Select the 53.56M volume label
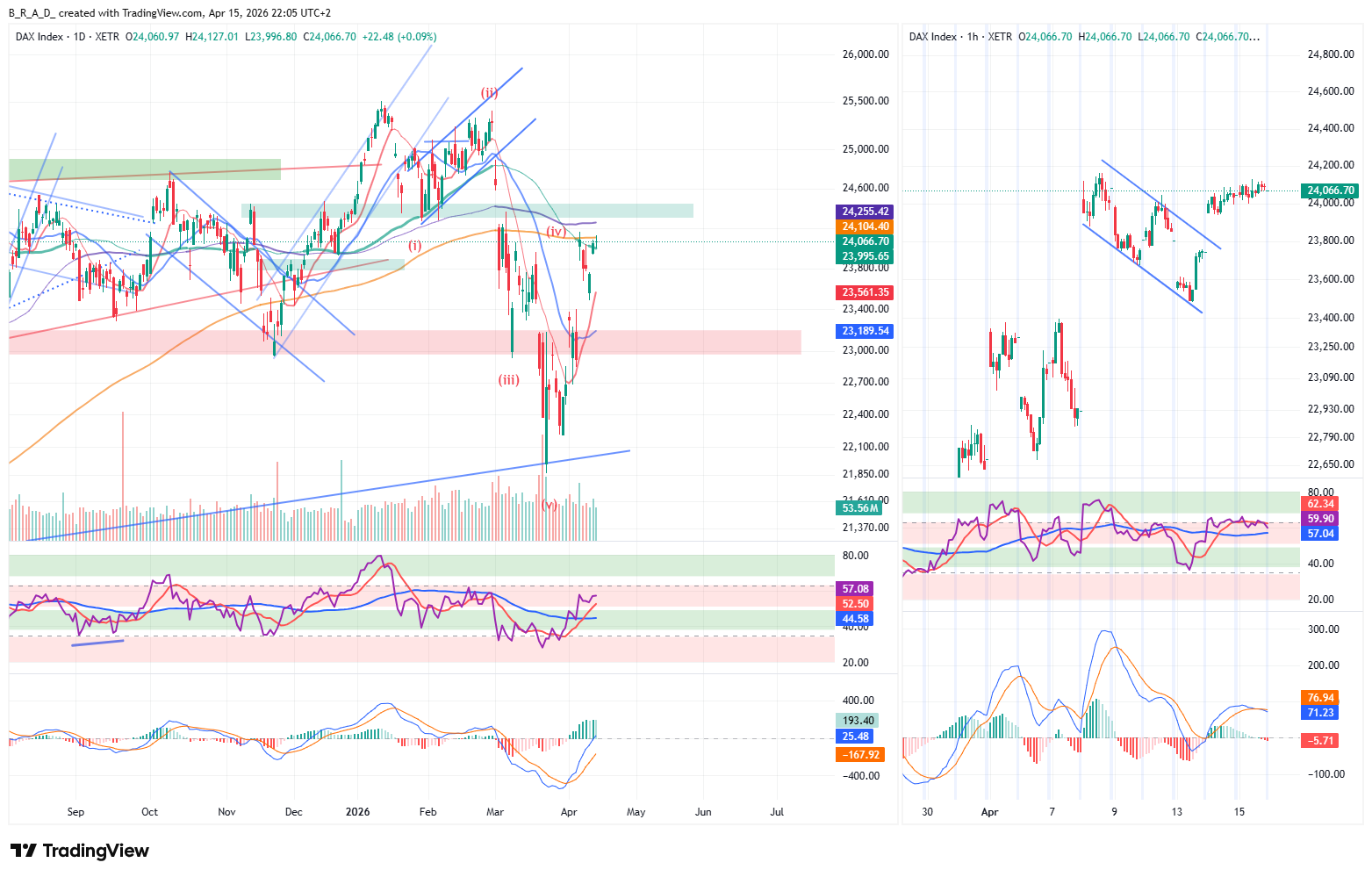This screenshot has width=1372, height=877. point(859,508)
